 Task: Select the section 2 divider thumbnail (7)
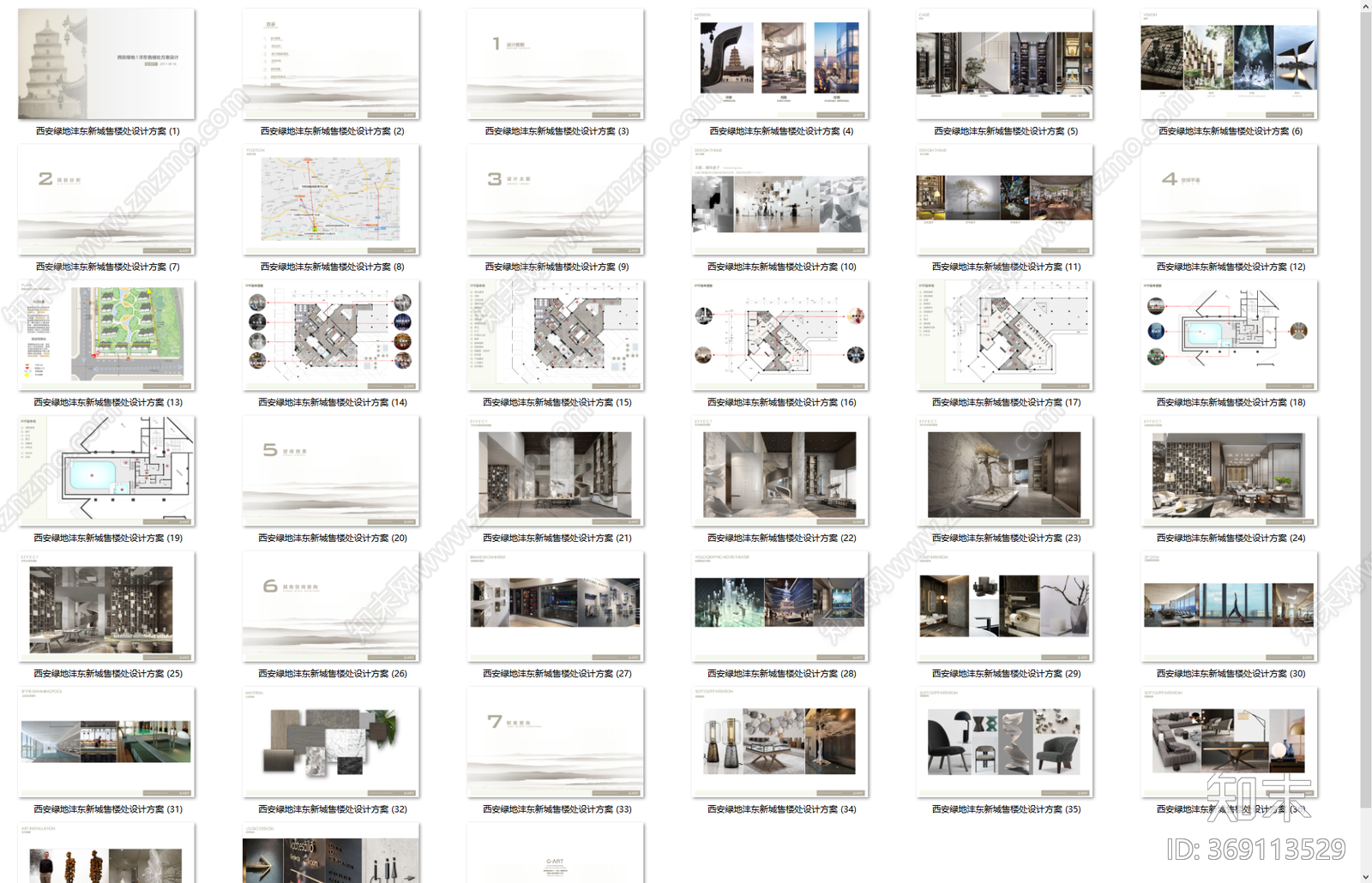pyautogui.click(x=106, y=200)
